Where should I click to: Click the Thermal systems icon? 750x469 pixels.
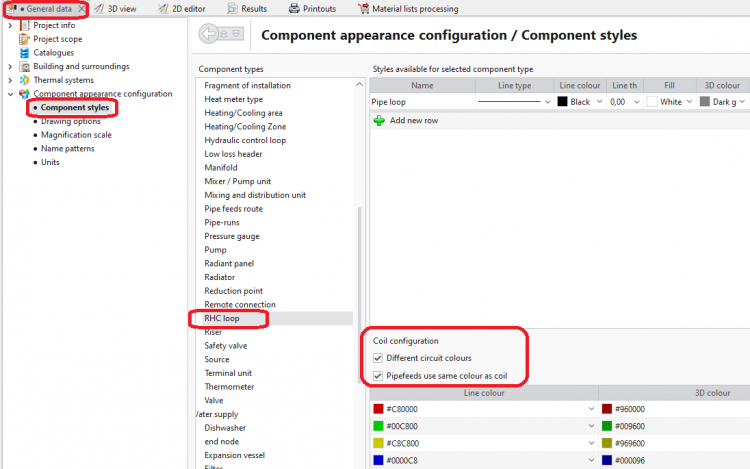click(26, 80)
